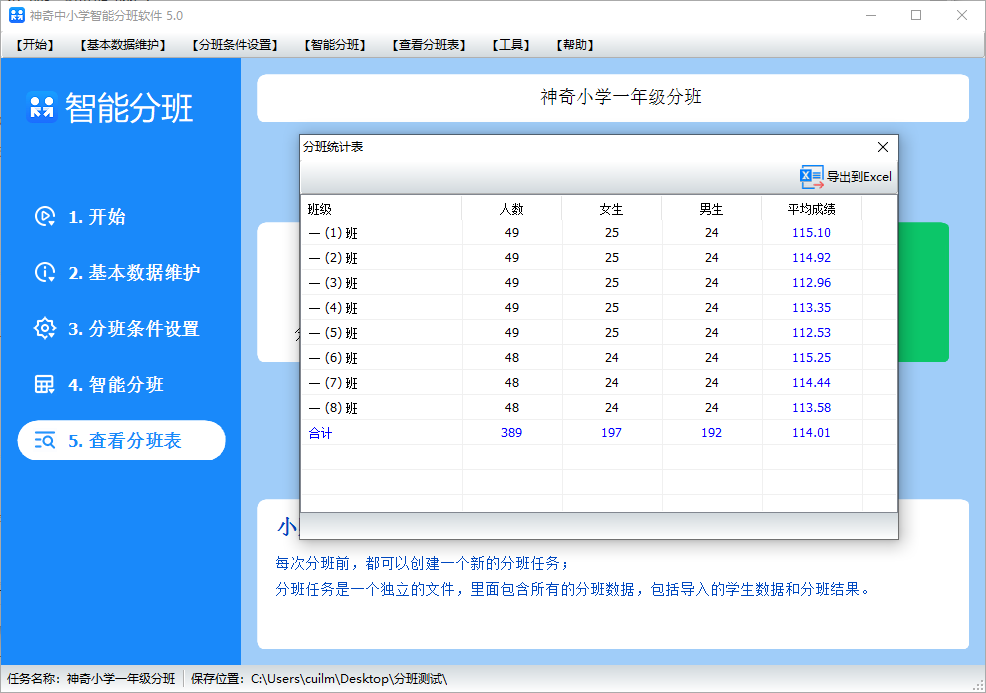
Task: Open the 【智能分班】 menu
Action: (335, 45)
